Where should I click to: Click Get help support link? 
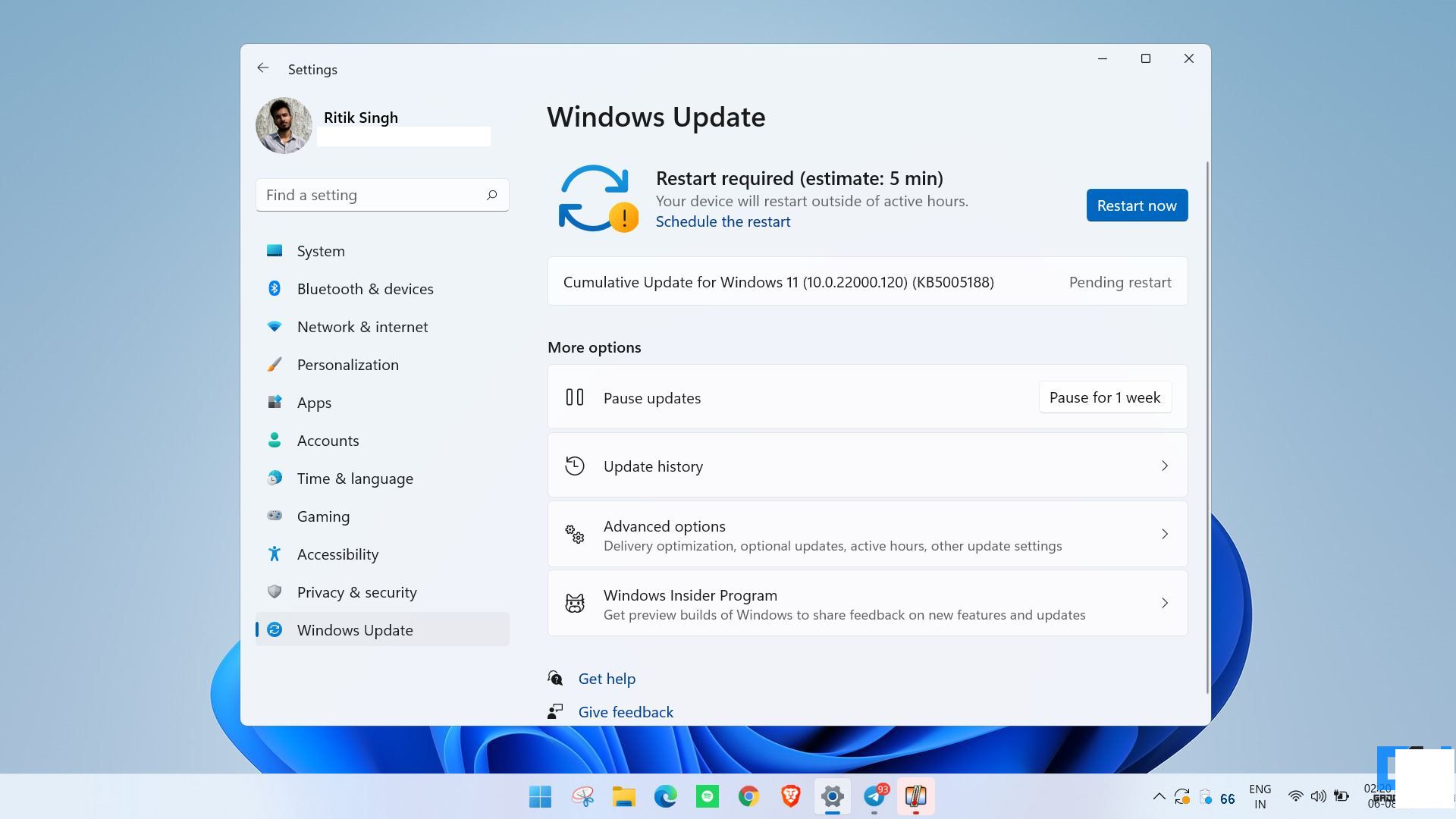pyautogui.click(x=606, y=678)
